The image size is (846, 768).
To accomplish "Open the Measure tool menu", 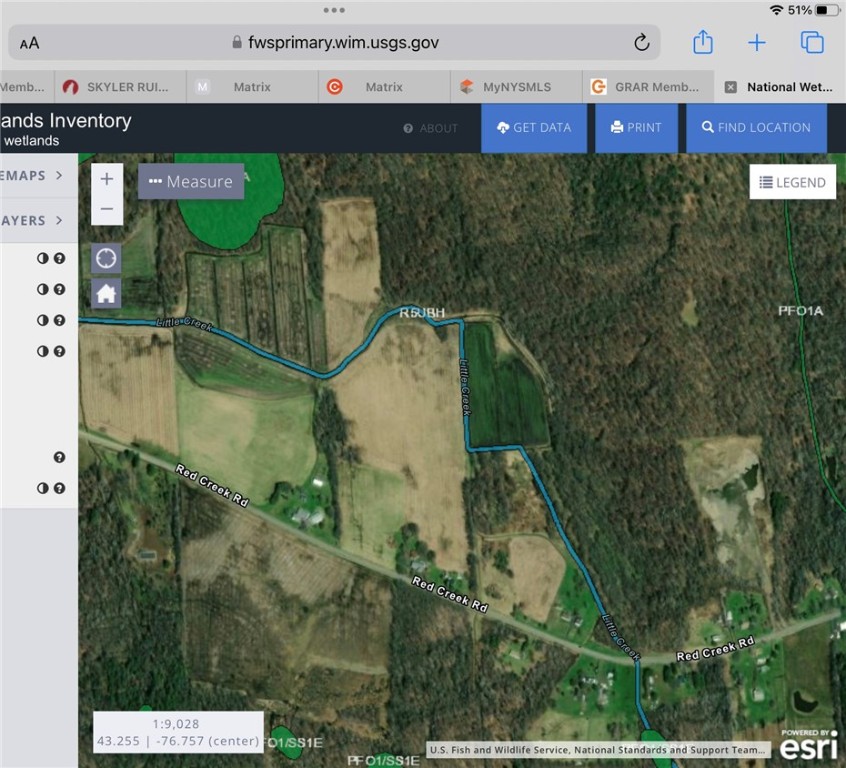I will click(190, 181).
